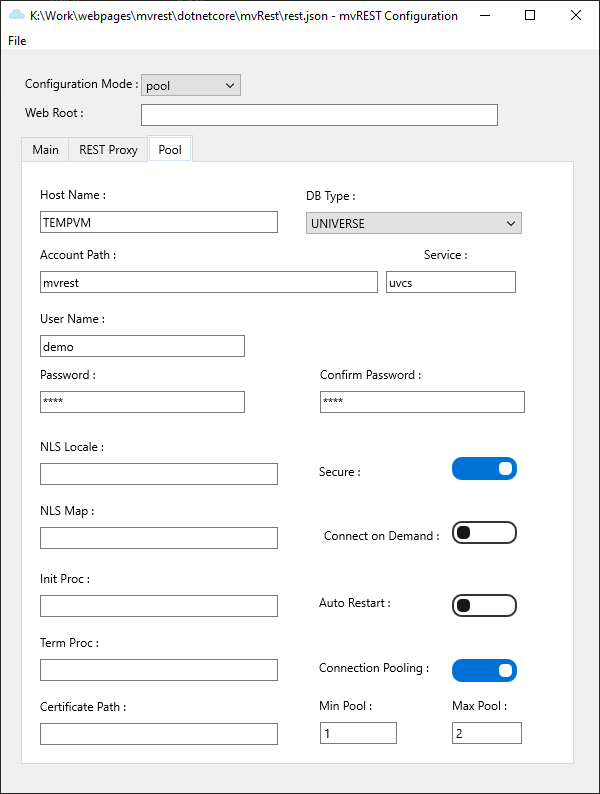The image size is (600, 794).
Task: Open the File menu
Action: tap(17, 41)
